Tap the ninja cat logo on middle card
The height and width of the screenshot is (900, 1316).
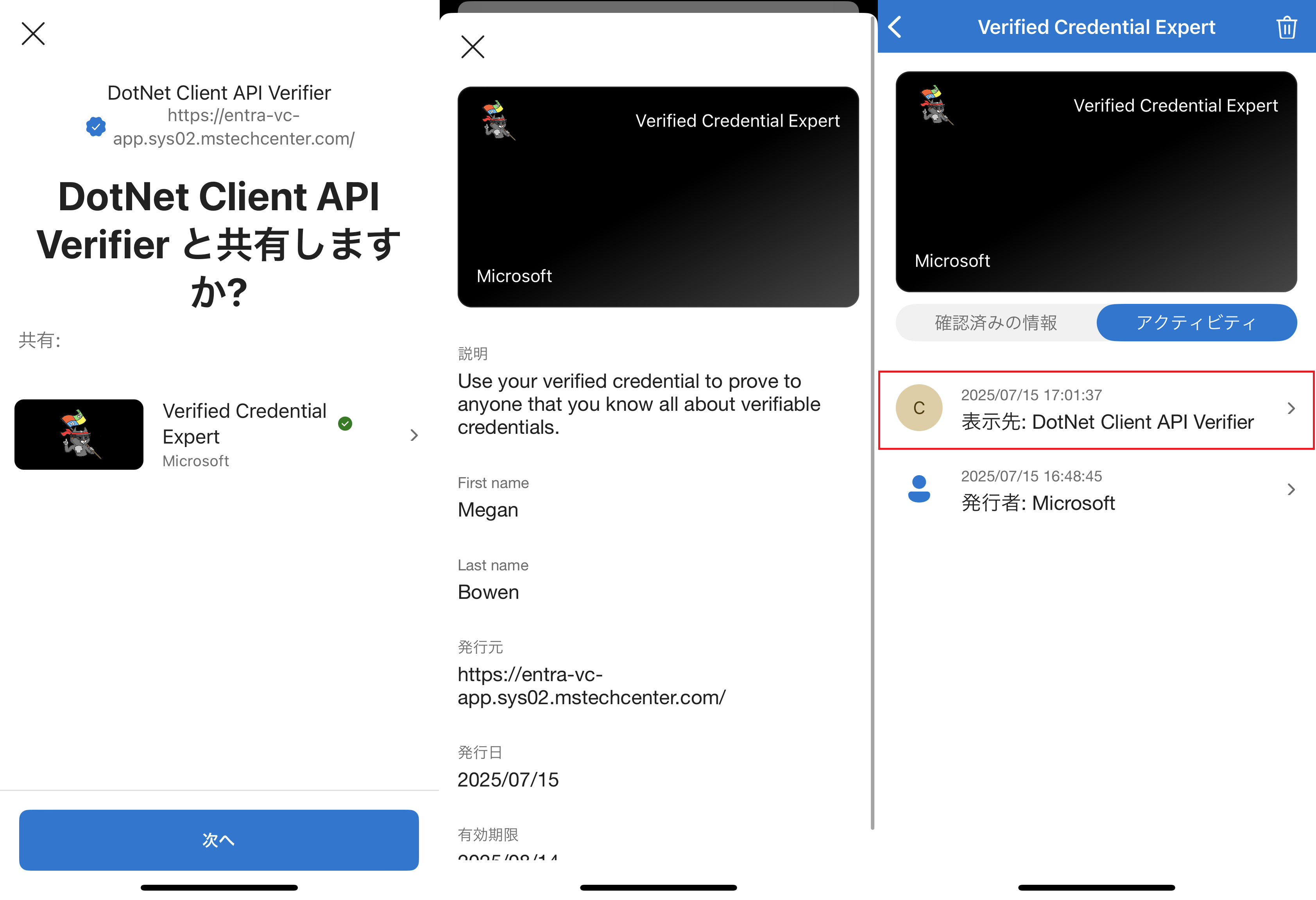[498, 121]
